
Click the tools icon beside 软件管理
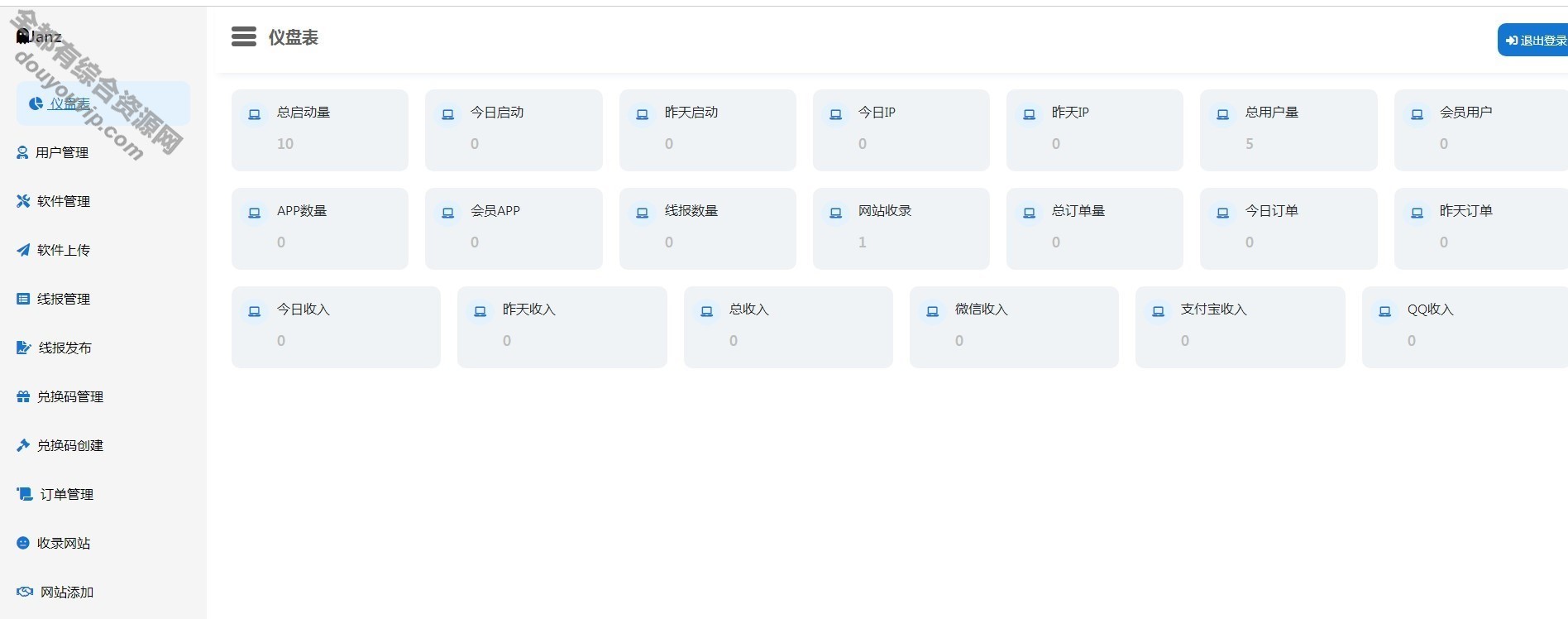coord(23,200)
